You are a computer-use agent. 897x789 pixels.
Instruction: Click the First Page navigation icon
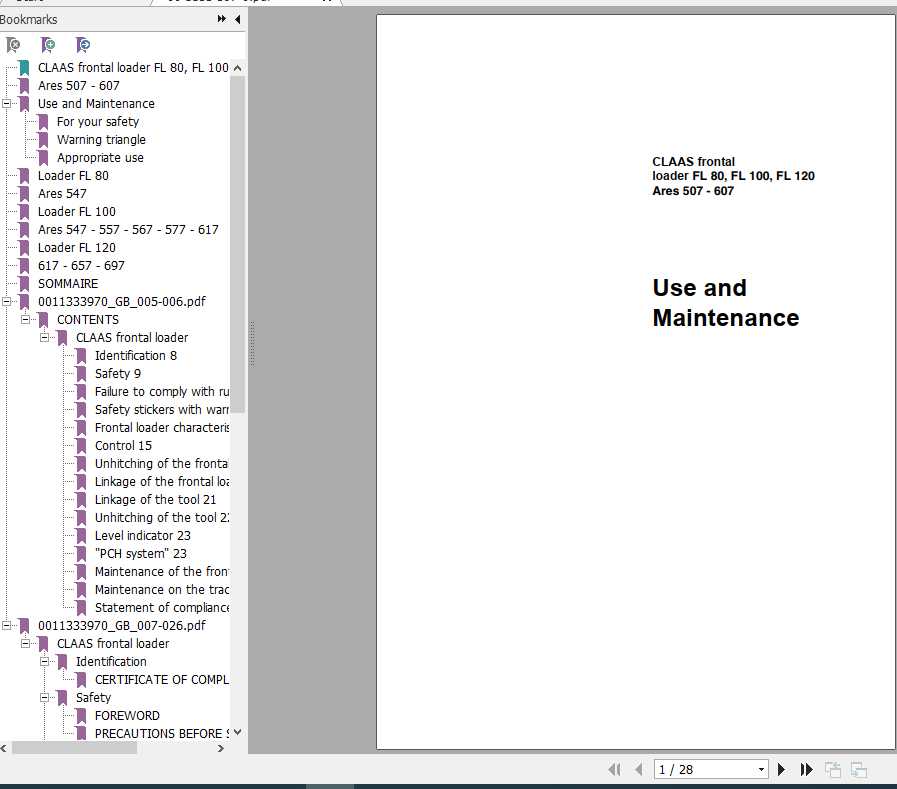click(615, 769)
